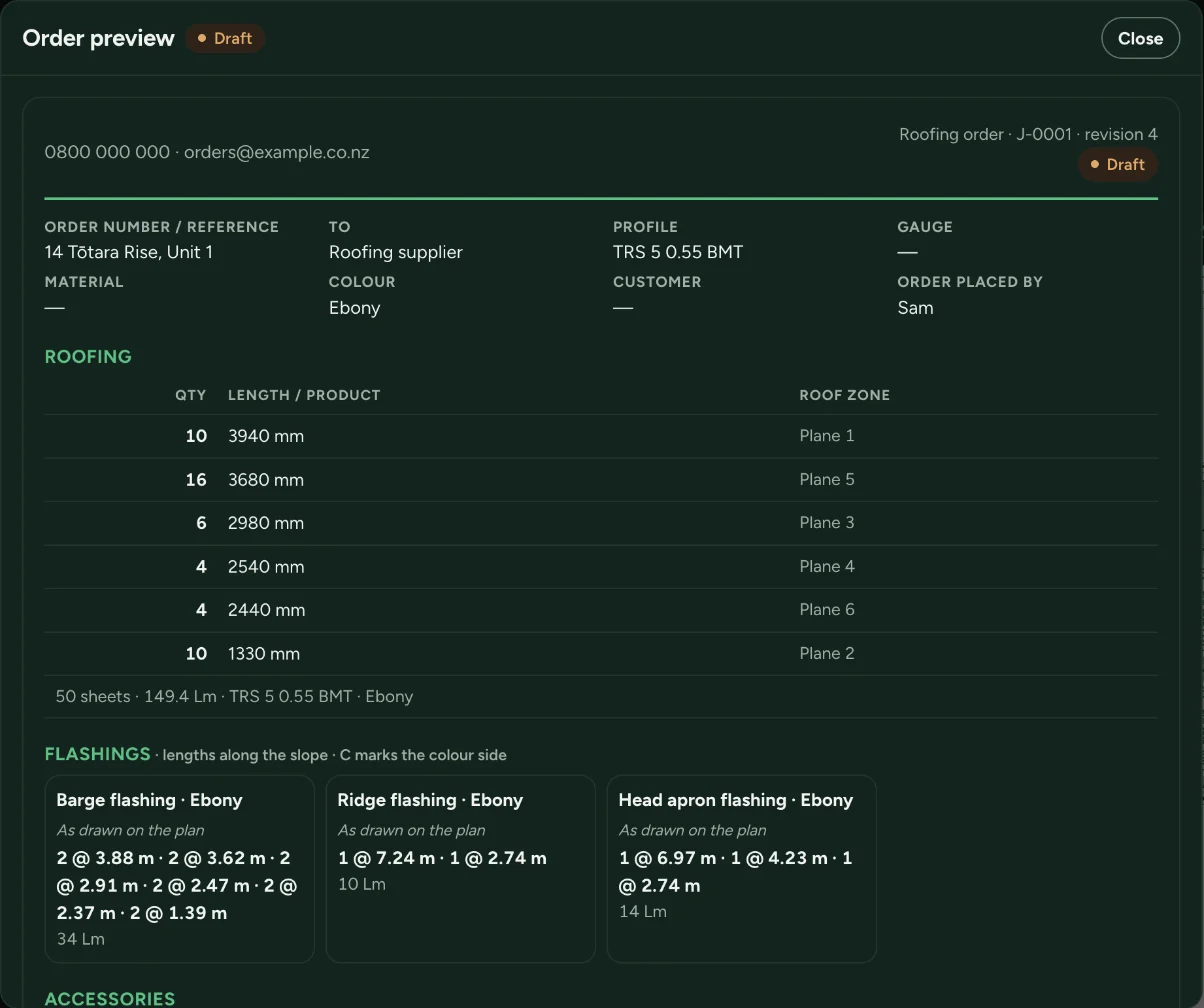Select the "Plane 2" roof zone cell
The height and width of the screenshot is (1008, 1204).
[827, 654]
